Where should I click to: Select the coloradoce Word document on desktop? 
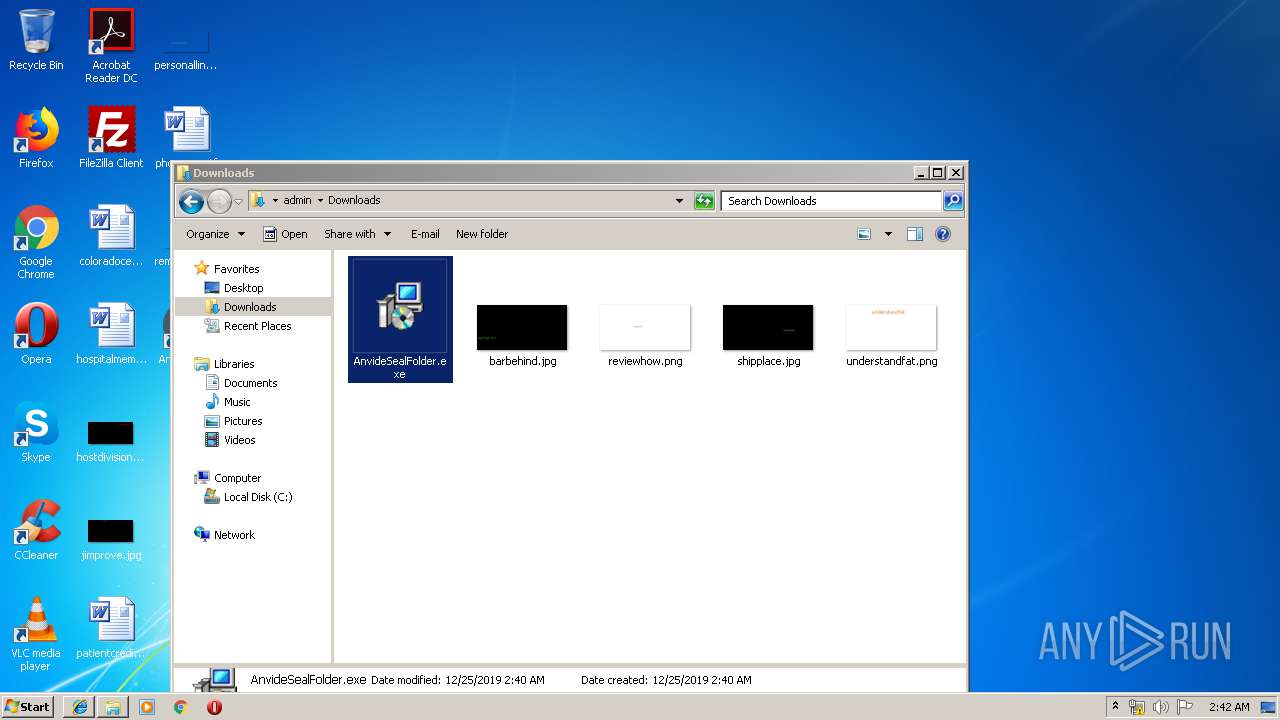pyautogui.click(x=111, y=236)
